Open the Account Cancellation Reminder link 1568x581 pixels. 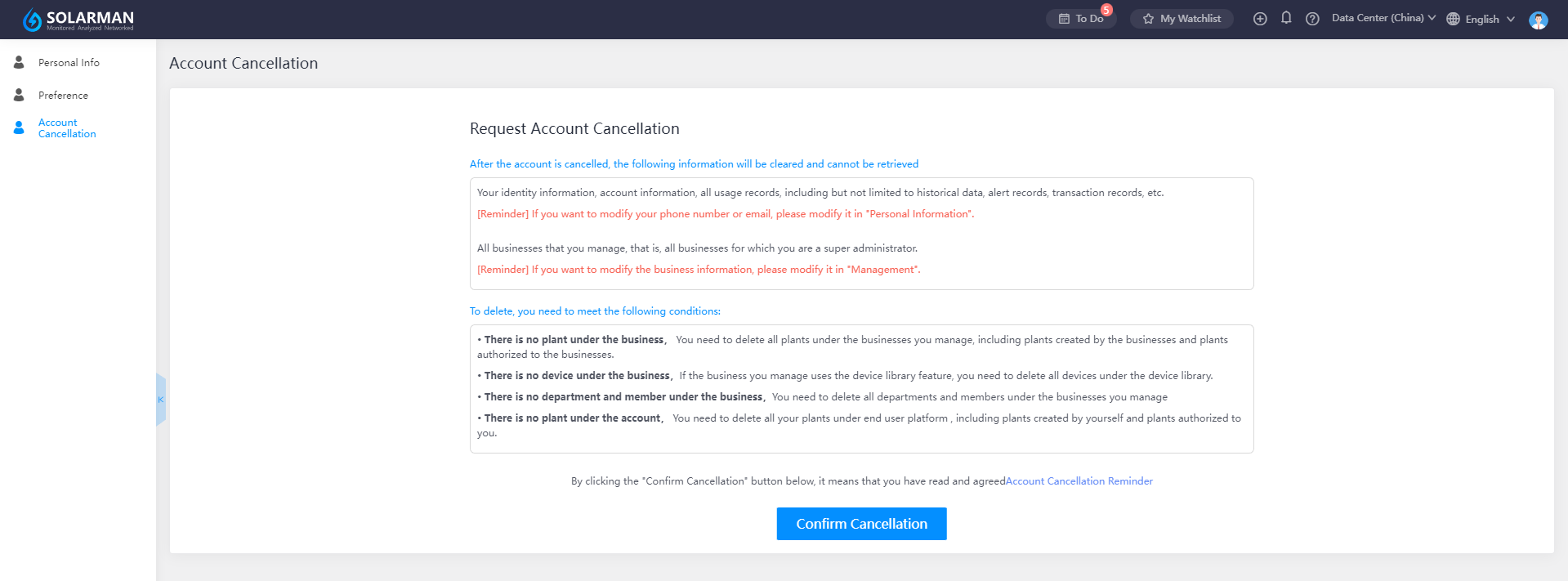click(x=1079, y=481)
